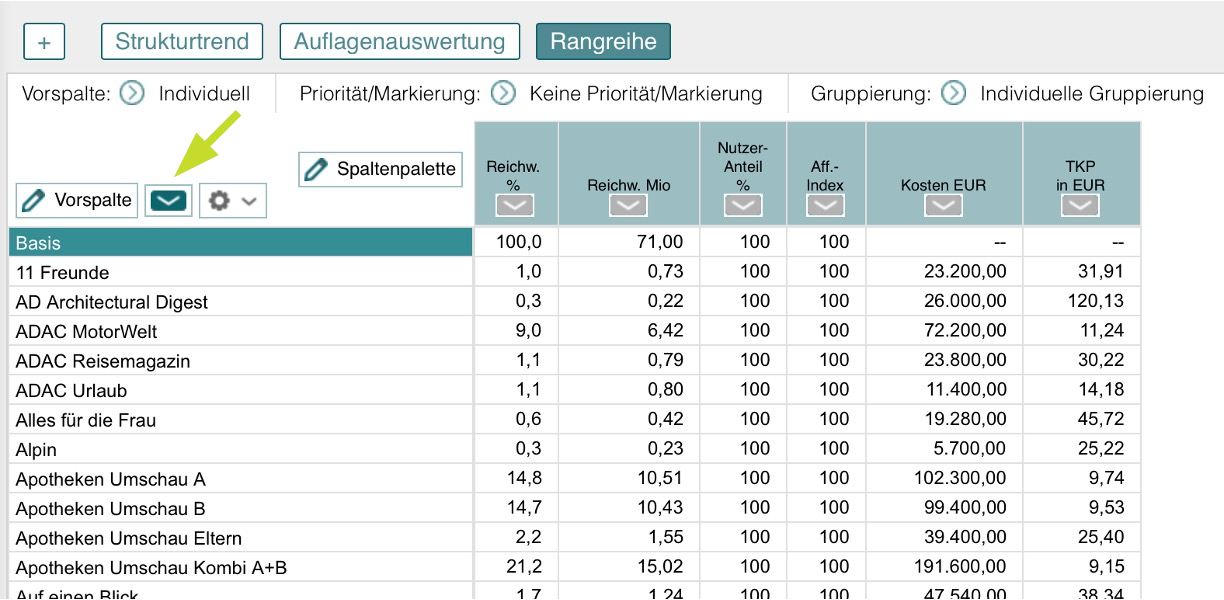The height and width of the screenshot is (600, 1224).
Task: Open the Spaltenpalette editor
Action: coord(380,168)
